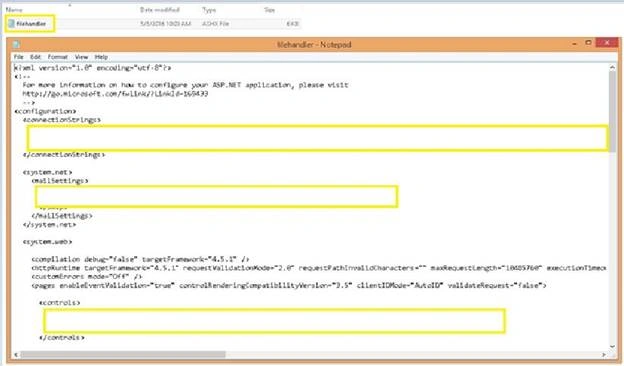624x366 pixels.
Task: Click the opening <mailSettings> tag
Action: coord(60,181)
